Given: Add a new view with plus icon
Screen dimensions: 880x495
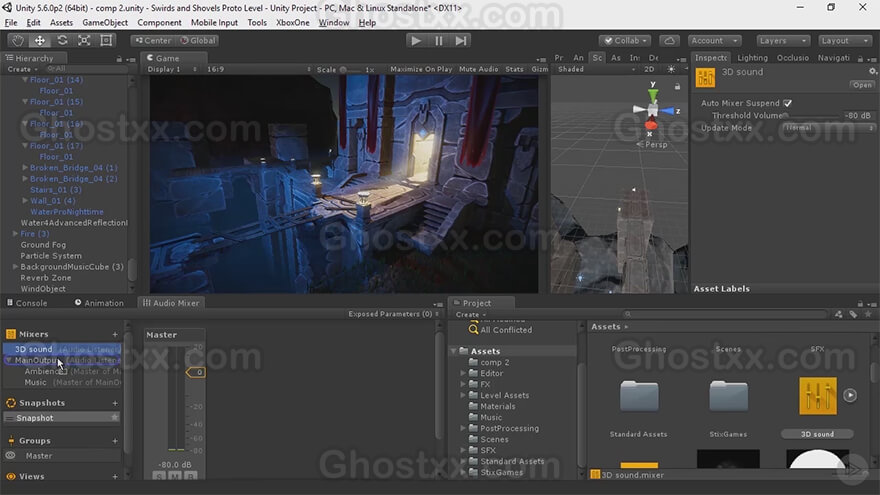Looking at the screenshot, I should pos(115,476).
